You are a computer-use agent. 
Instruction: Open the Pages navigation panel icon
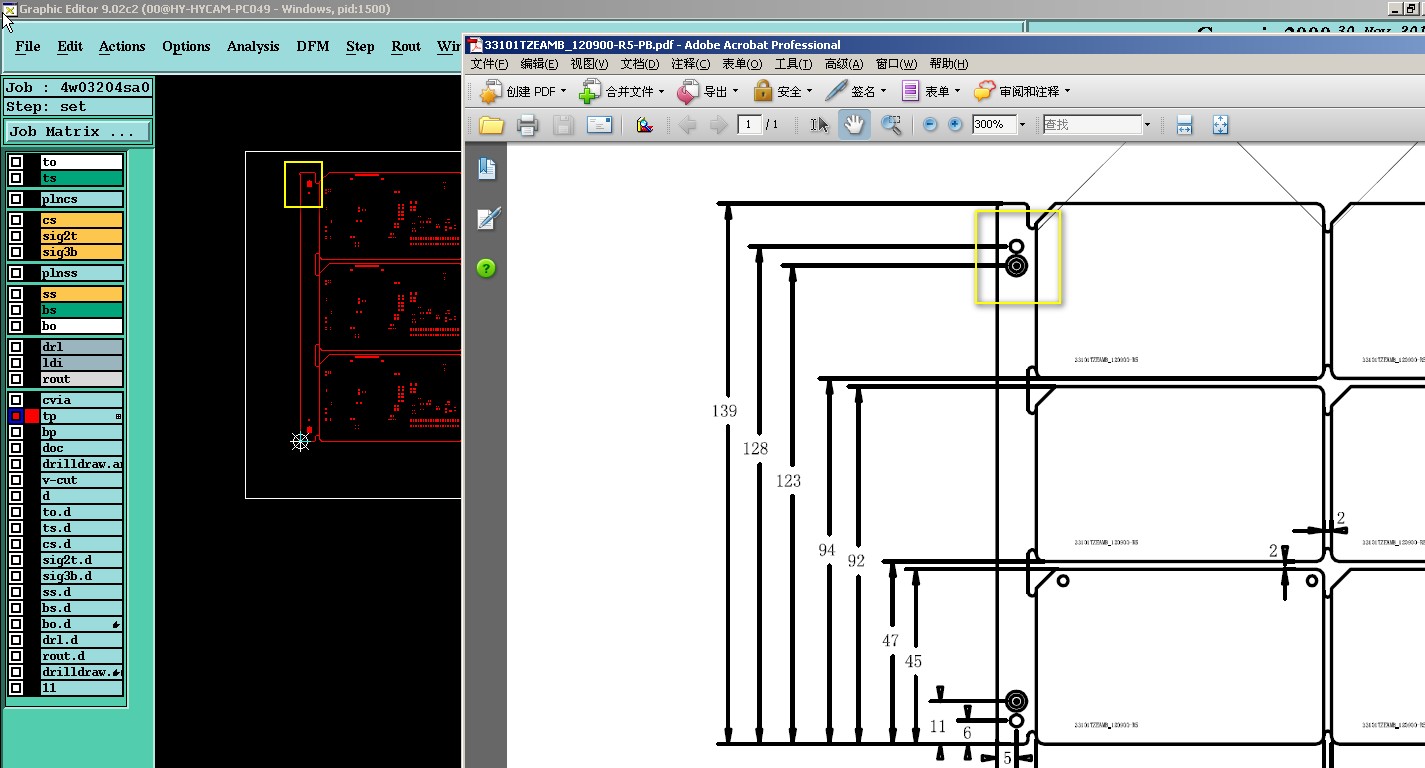[x=487, y=168]
